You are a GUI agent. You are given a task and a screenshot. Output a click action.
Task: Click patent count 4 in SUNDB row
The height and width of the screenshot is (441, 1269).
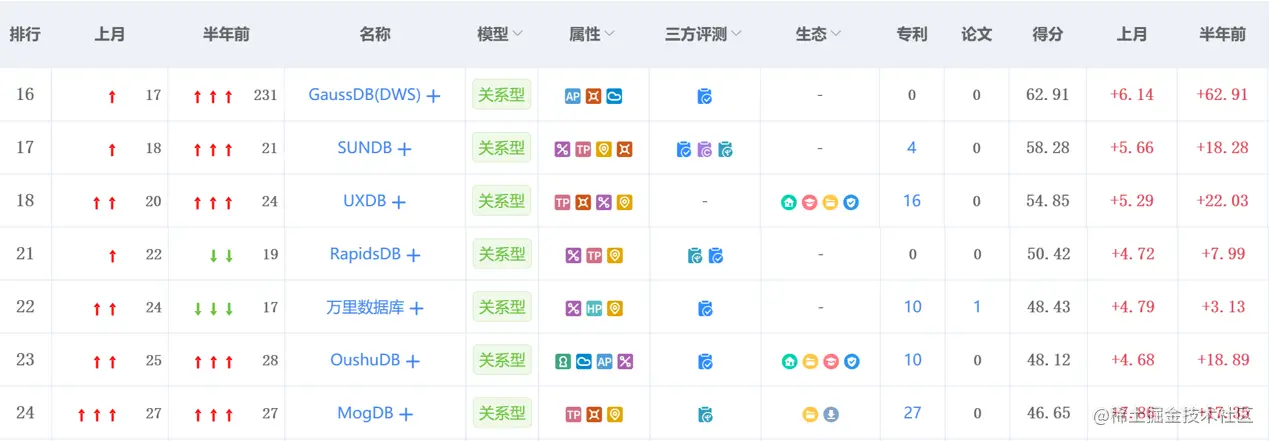point(912,148)
